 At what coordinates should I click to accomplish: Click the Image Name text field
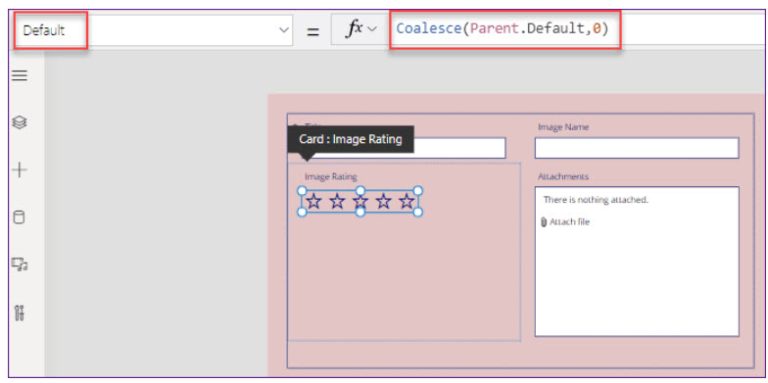pyautogui.click(x=637, y=148)
